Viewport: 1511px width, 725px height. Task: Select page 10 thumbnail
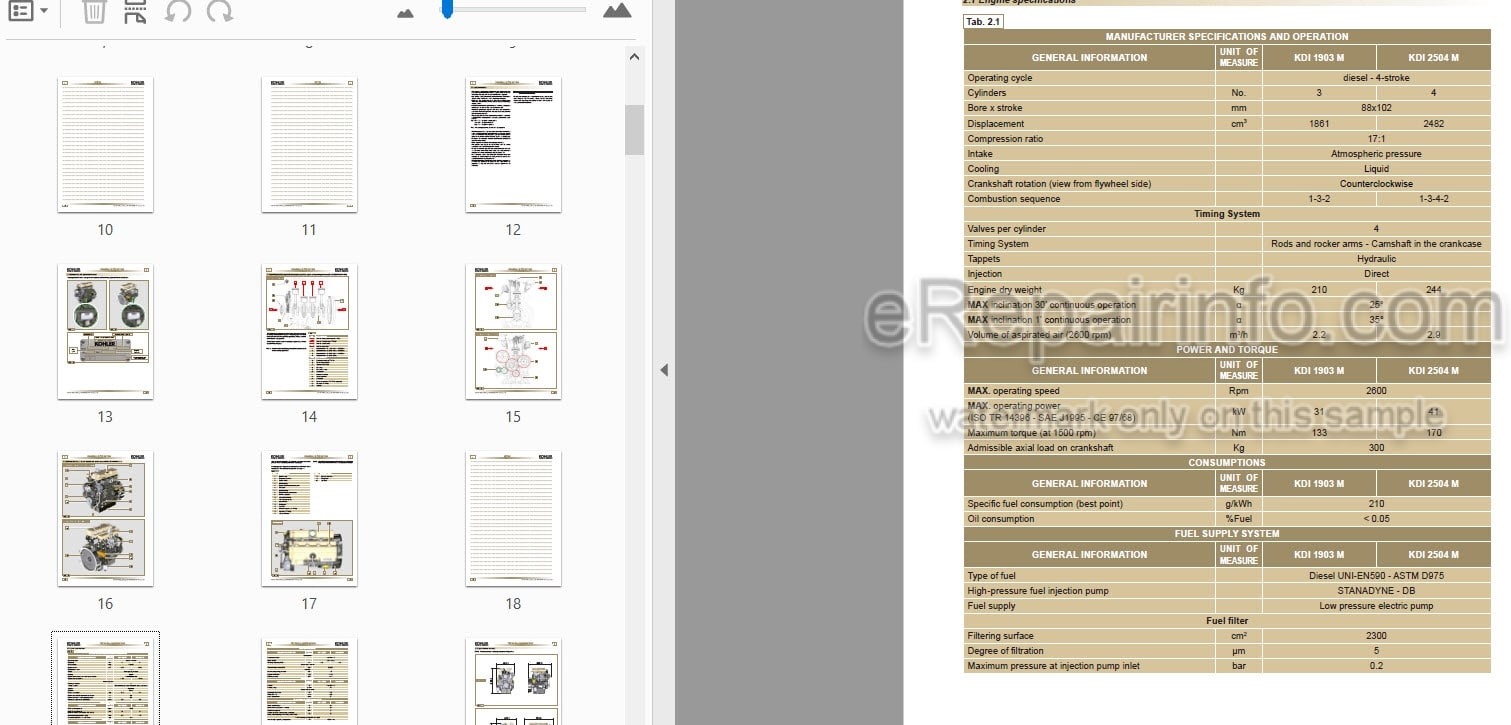(x=105, y=145)
